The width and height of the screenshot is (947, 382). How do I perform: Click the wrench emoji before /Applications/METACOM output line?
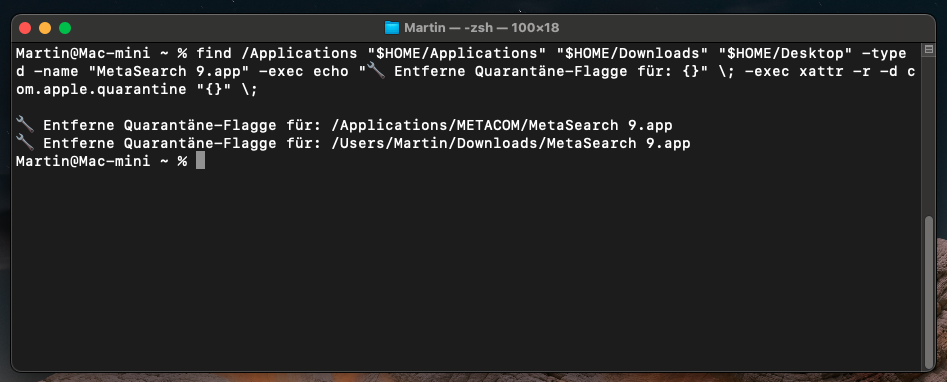click(x=25, y=126)
